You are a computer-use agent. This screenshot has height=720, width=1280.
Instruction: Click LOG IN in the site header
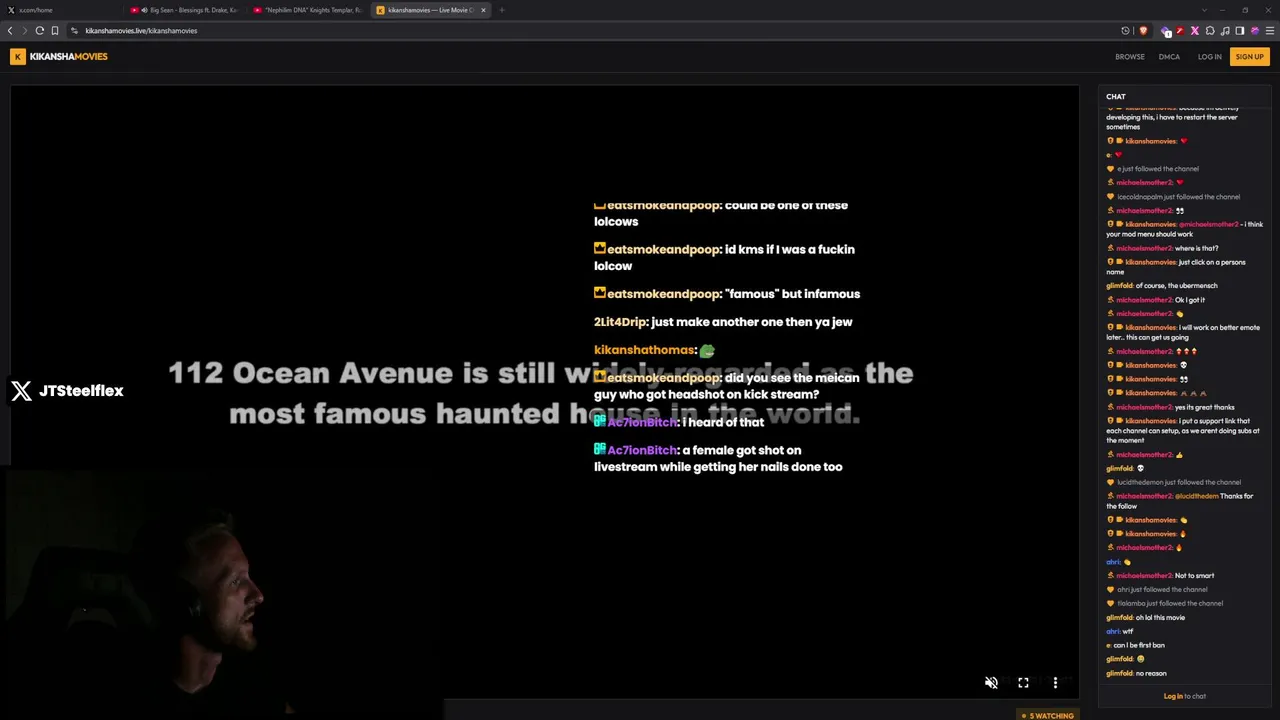pos(1210,57)
